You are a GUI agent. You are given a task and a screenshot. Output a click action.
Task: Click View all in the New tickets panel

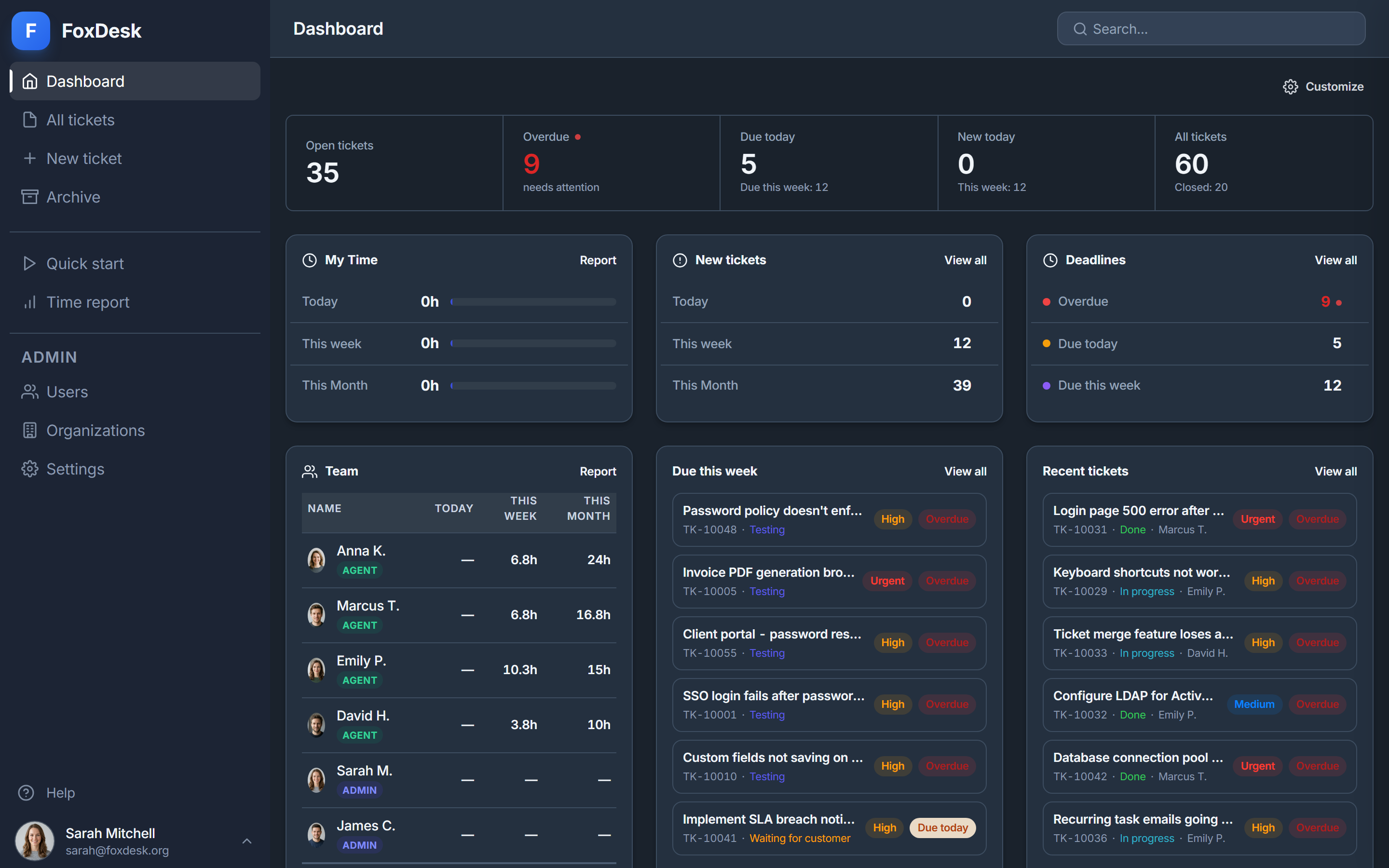965,259
